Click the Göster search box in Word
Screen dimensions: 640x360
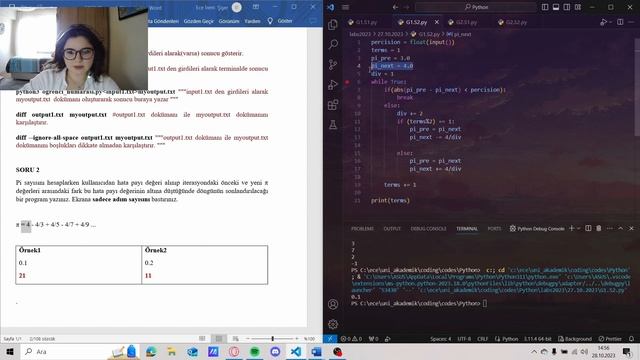click(x=280, y=21)
